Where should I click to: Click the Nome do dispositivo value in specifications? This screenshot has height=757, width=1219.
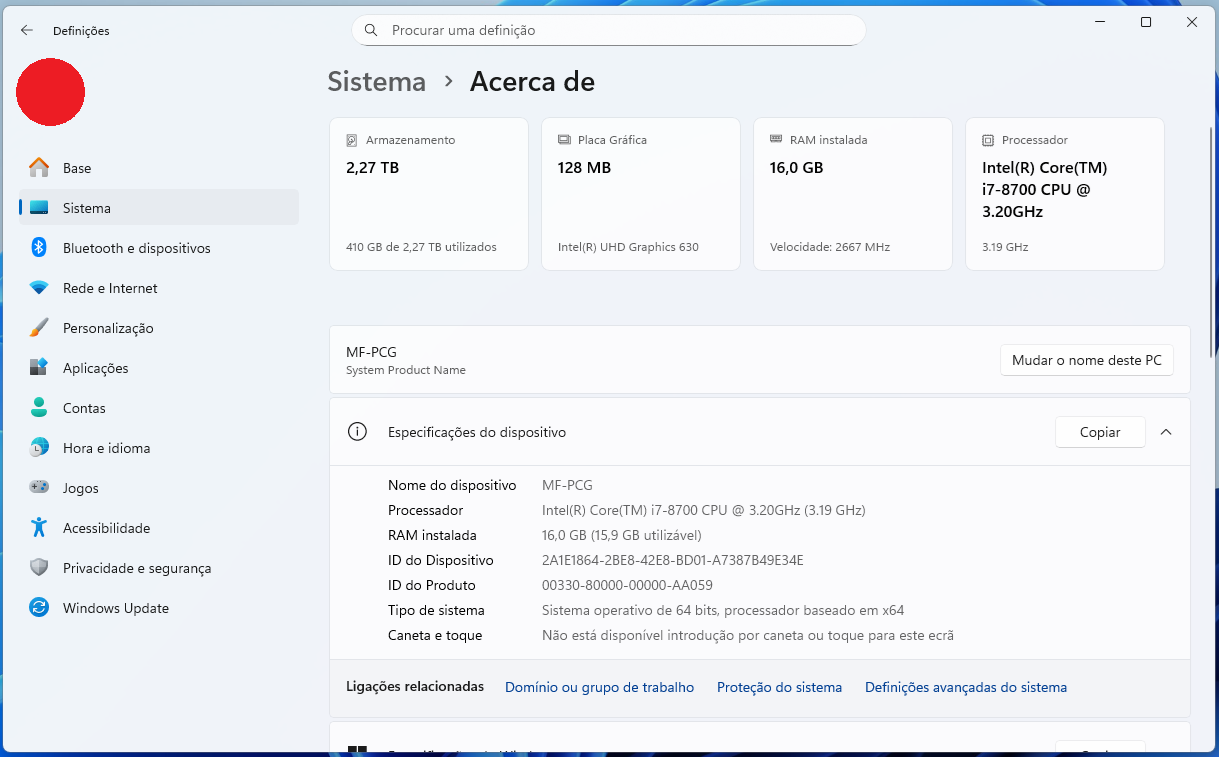pos(567,485)
